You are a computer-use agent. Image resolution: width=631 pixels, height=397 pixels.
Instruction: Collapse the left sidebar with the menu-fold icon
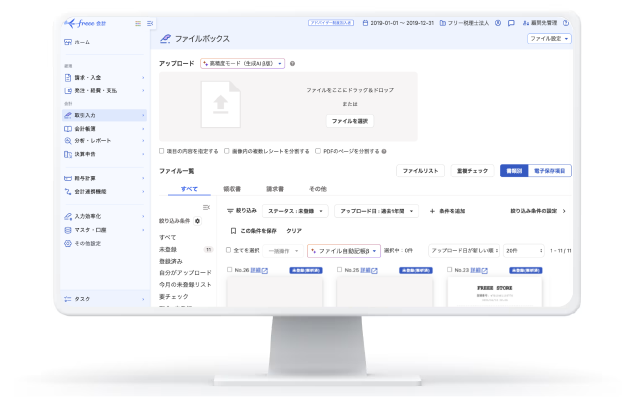pos(150,23)
